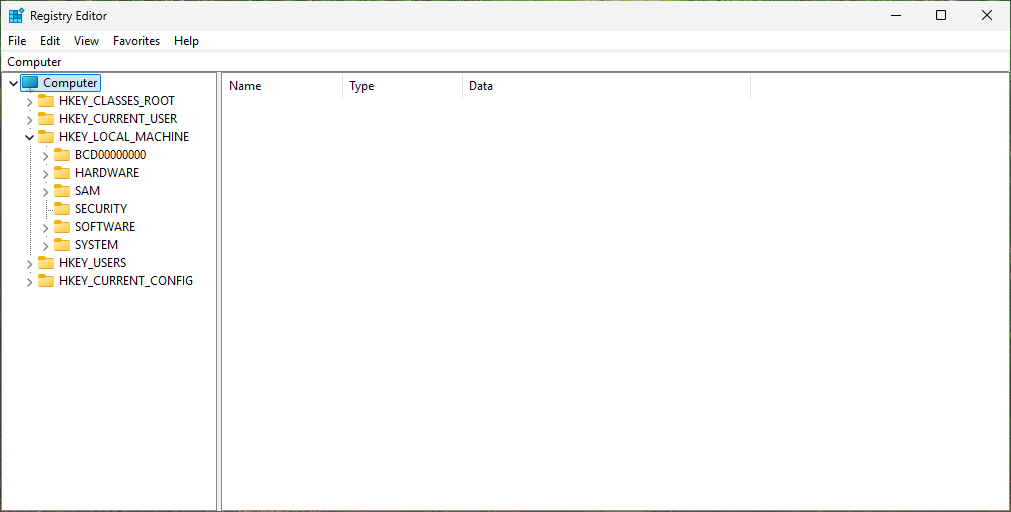Click the Computer root node icon
The height and width of the screenshot is (512, 1011).
30,83
